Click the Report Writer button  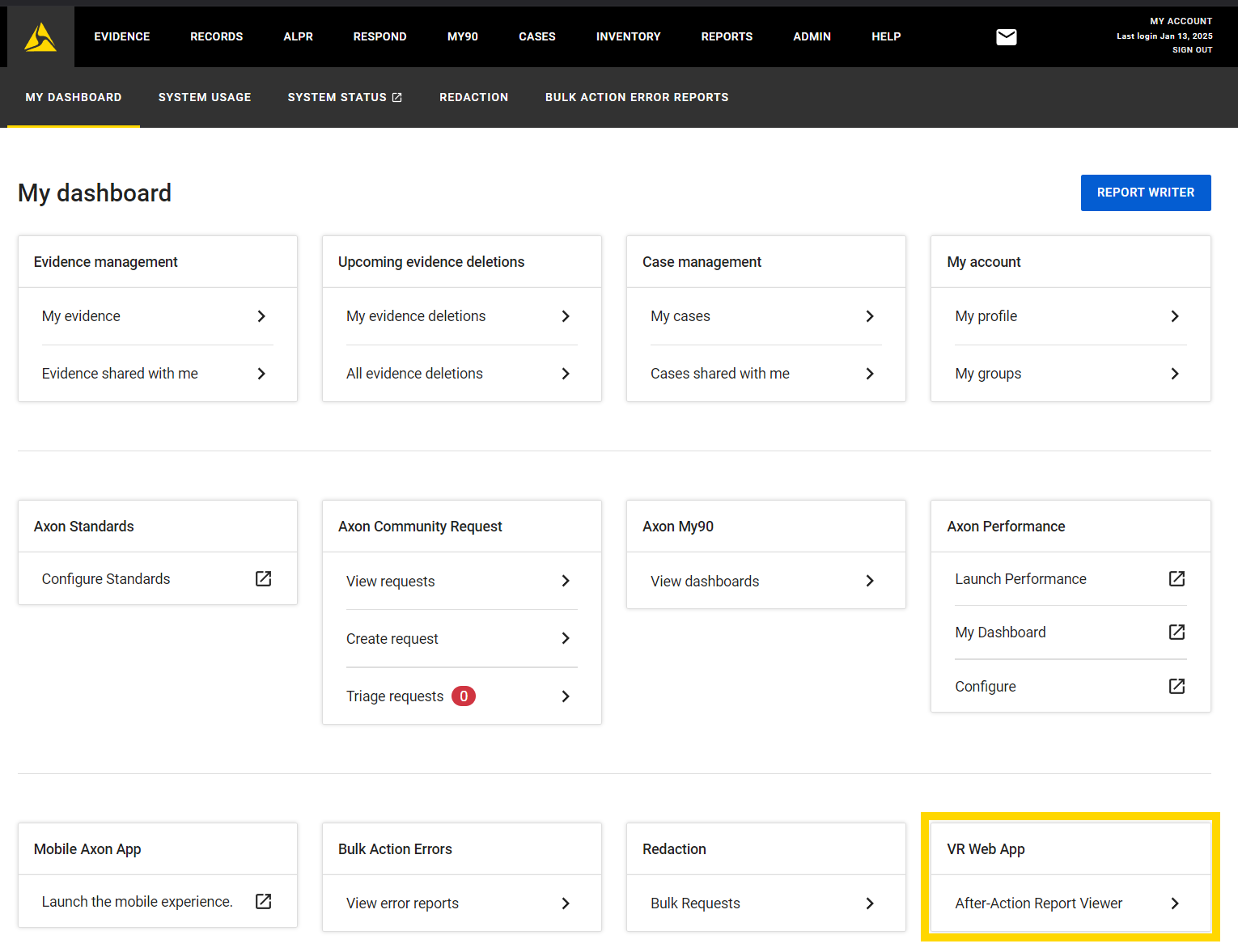pyautogui.click(x=1146, y=193)
